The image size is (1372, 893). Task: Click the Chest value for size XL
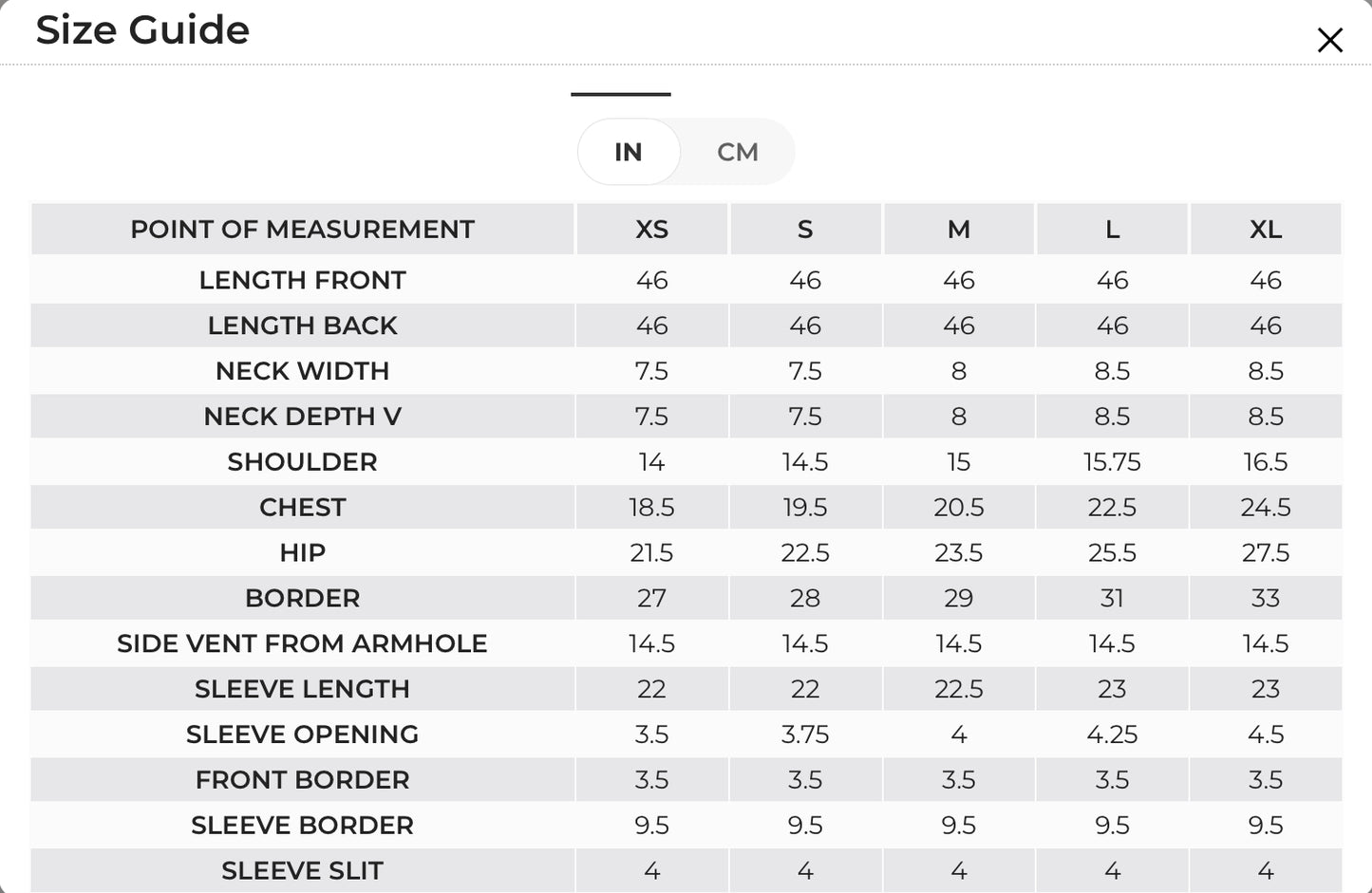tap(1266, 508)
